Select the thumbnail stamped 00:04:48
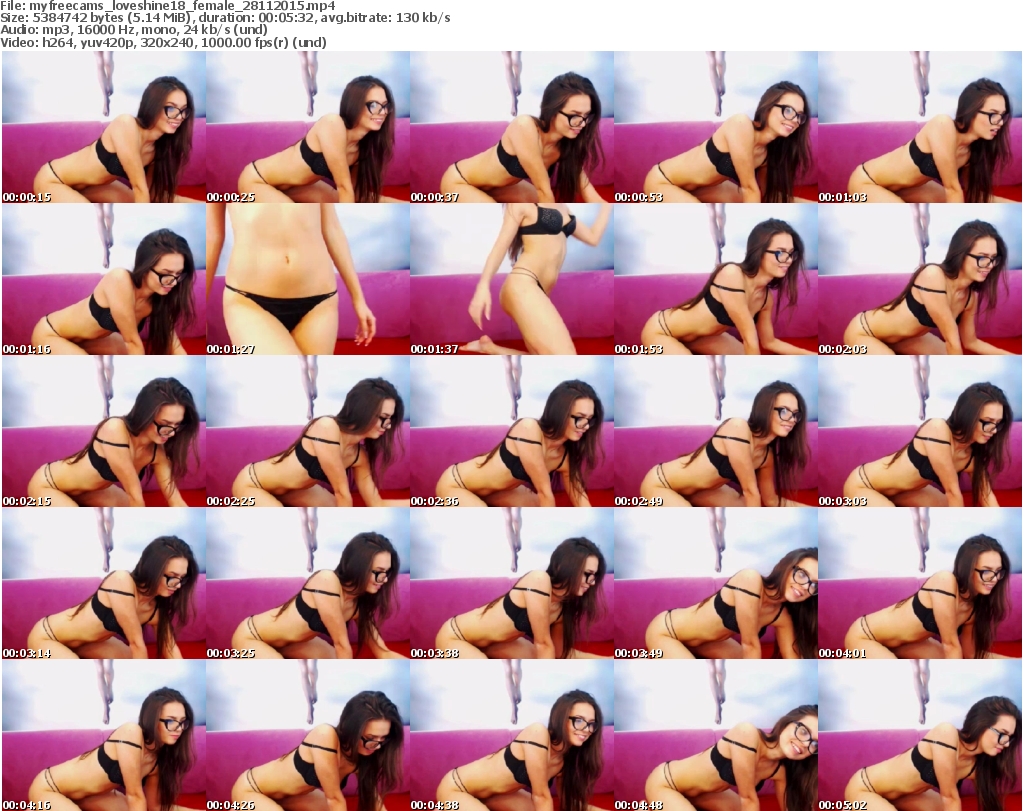 [x=716, y=735]
